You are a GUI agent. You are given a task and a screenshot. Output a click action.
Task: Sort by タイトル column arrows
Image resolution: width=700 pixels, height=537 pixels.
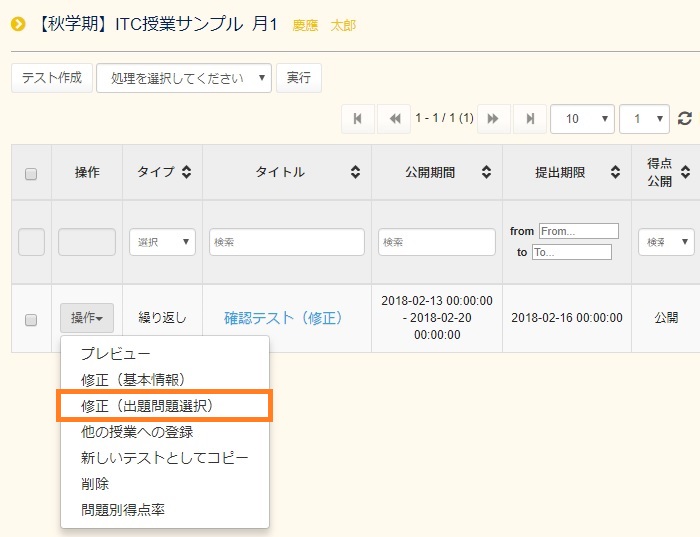click(x=355, y=172)
